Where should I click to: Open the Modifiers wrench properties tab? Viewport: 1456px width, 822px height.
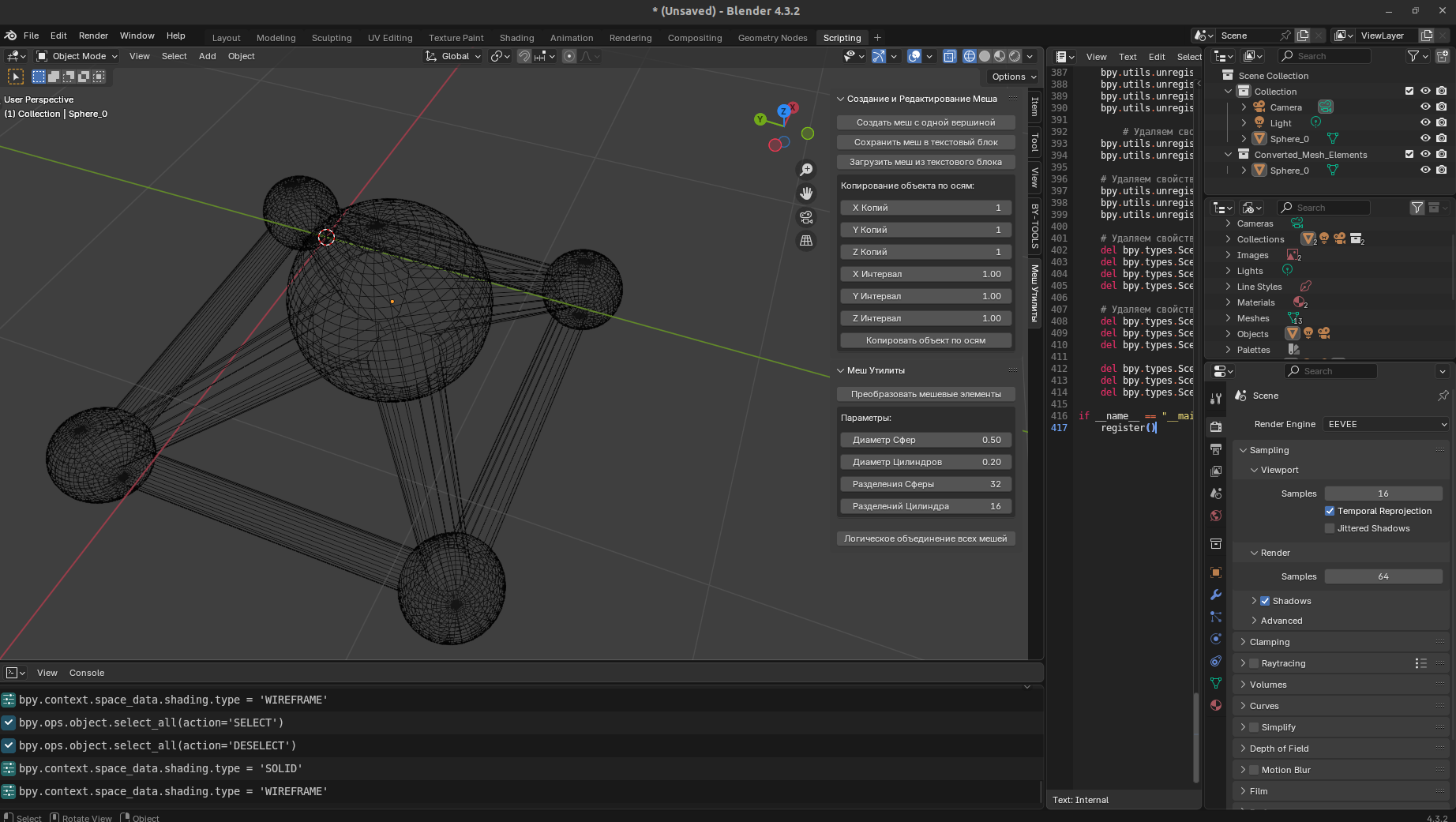coord(1216,595)
